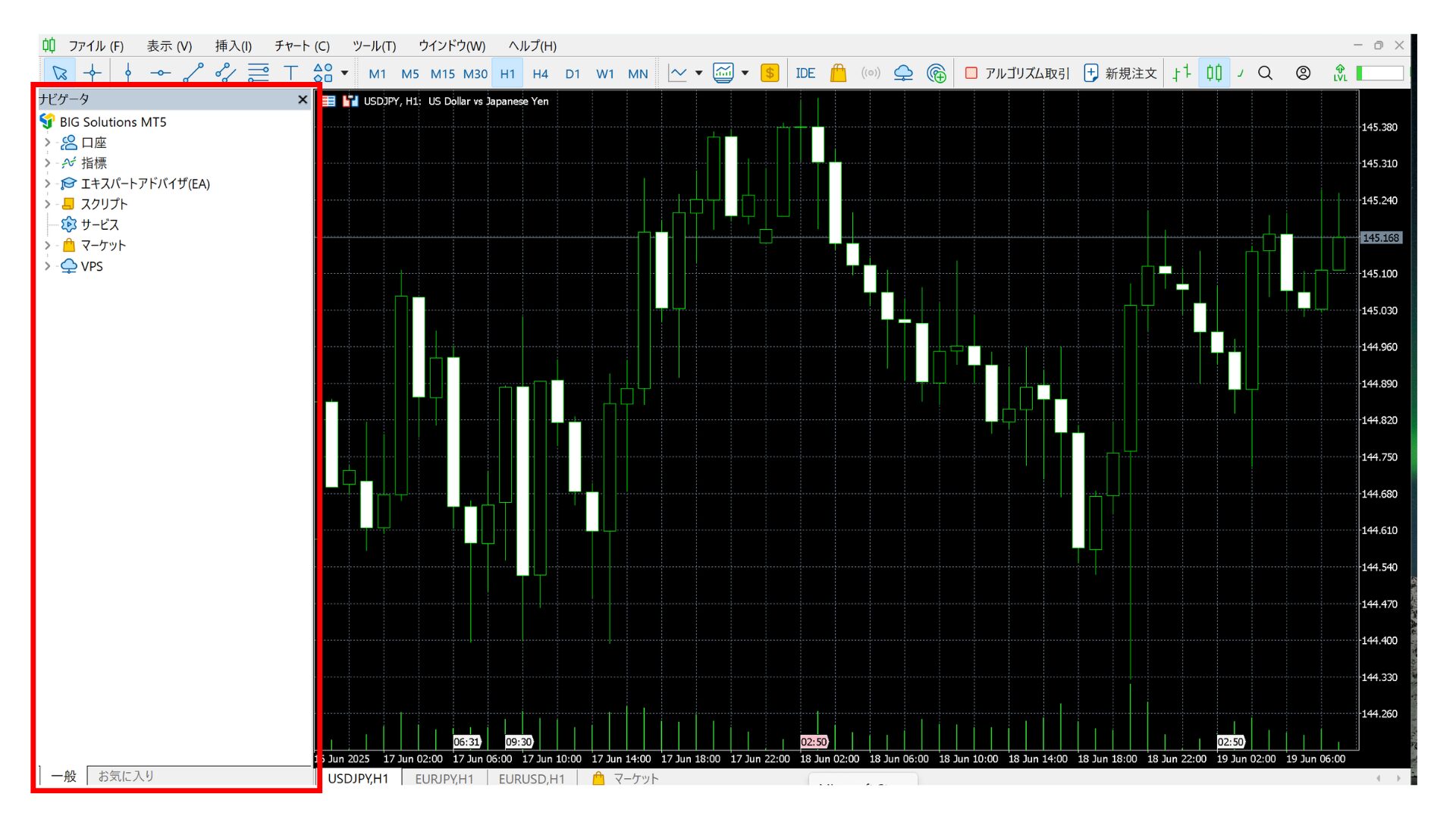Switch chart to bar chart display
The height and width of the screenshot is (819, 1456).
pos(1181,73)
